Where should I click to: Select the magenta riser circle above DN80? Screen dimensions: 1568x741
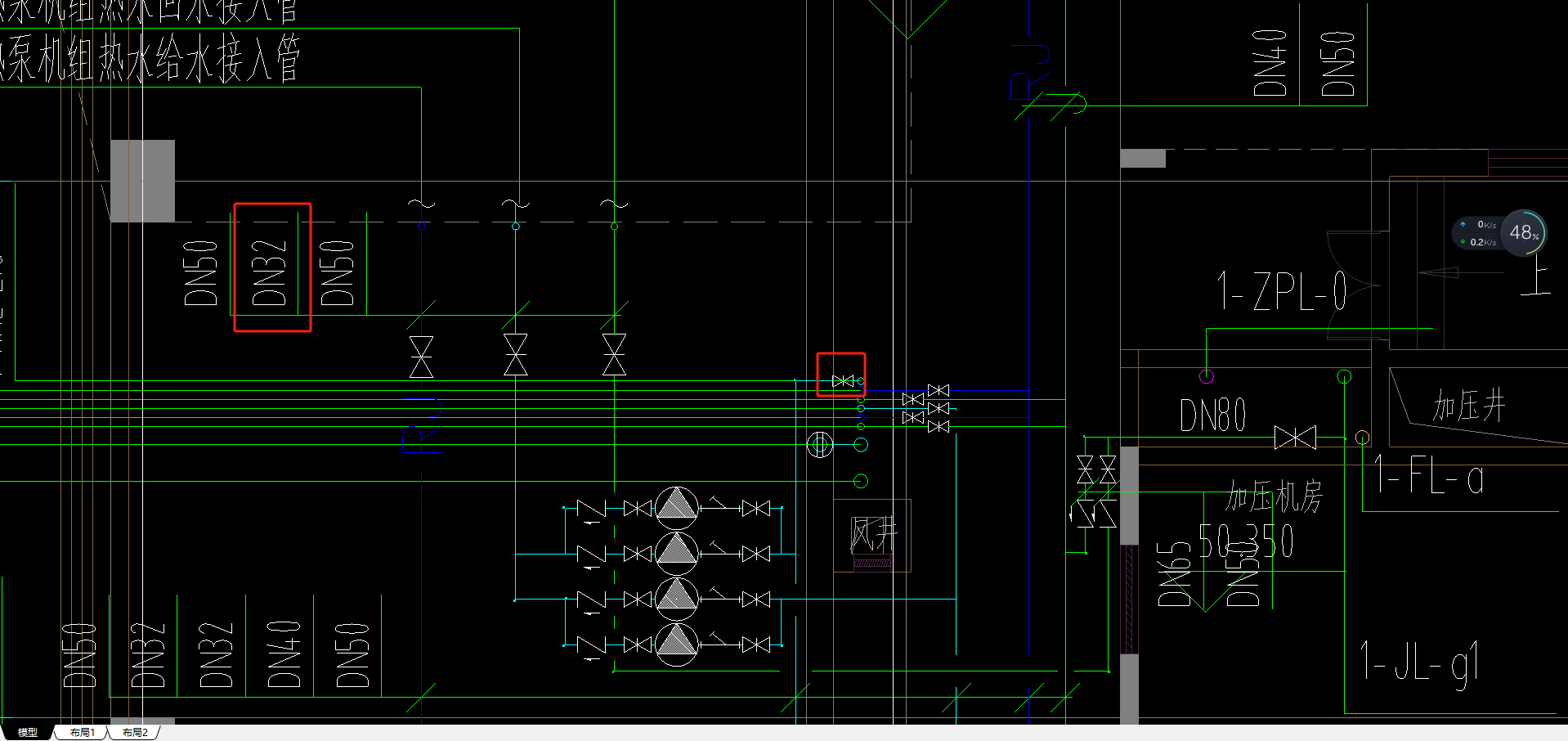[x=1207, y=376]
